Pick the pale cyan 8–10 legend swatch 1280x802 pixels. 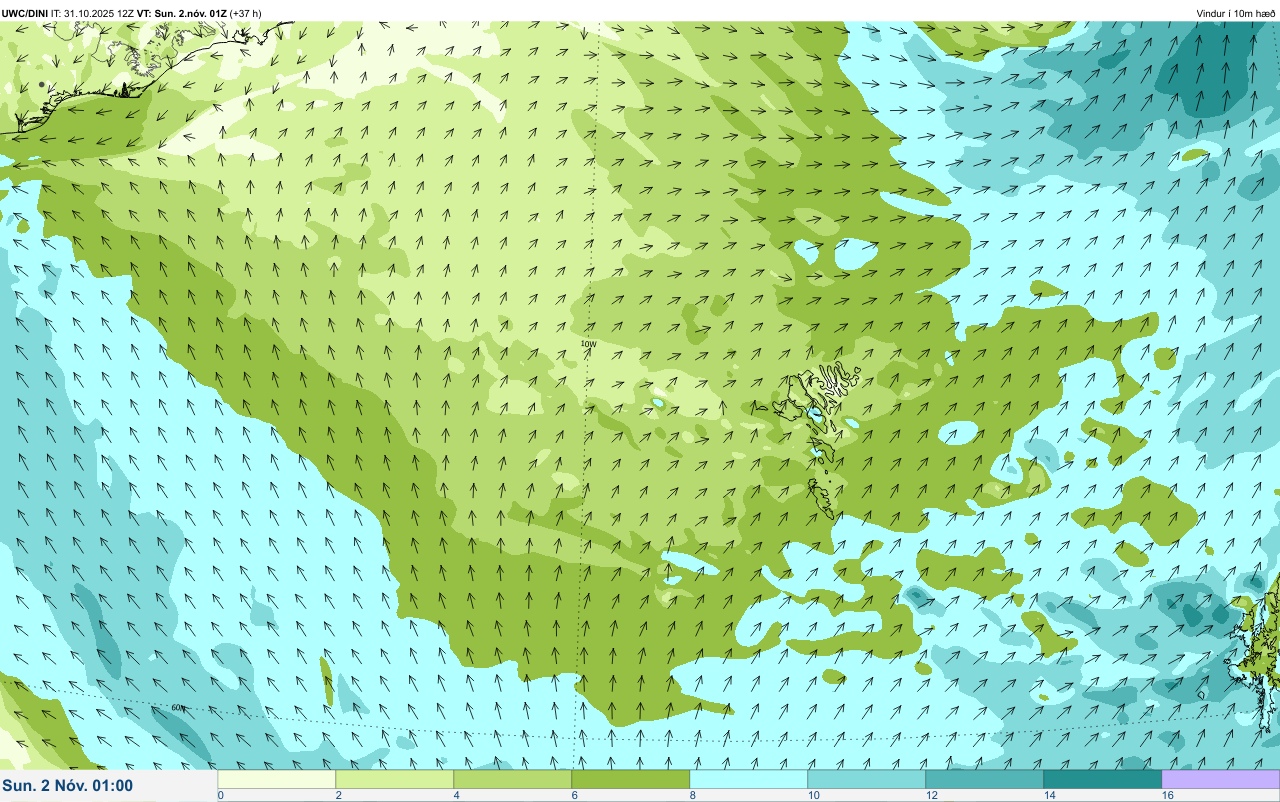(x=748, y=779)
